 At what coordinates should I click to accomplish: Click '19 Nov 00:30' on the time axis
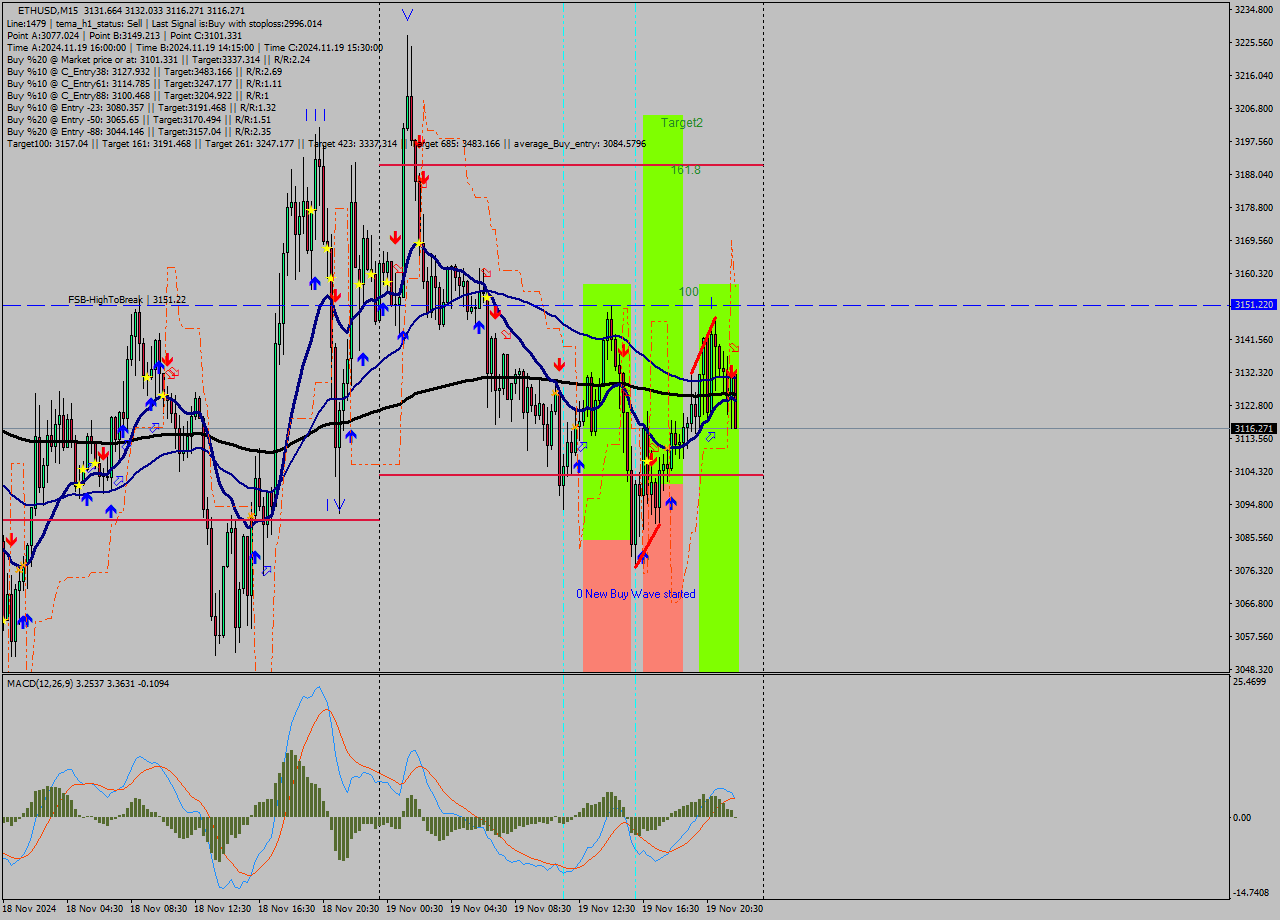(x=415, y=909)
